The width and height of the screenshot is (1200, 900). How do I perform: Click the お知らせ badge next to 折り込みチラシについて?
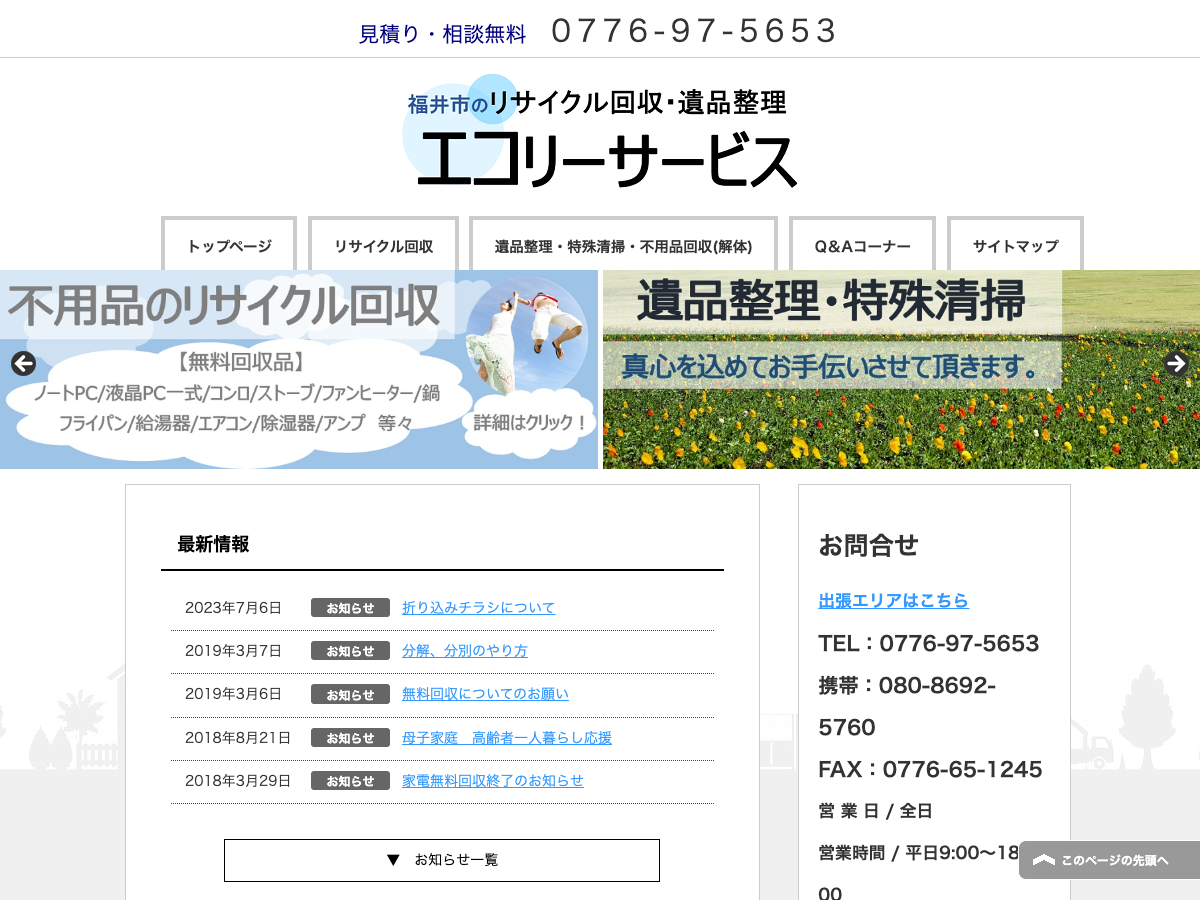point(350,607)
